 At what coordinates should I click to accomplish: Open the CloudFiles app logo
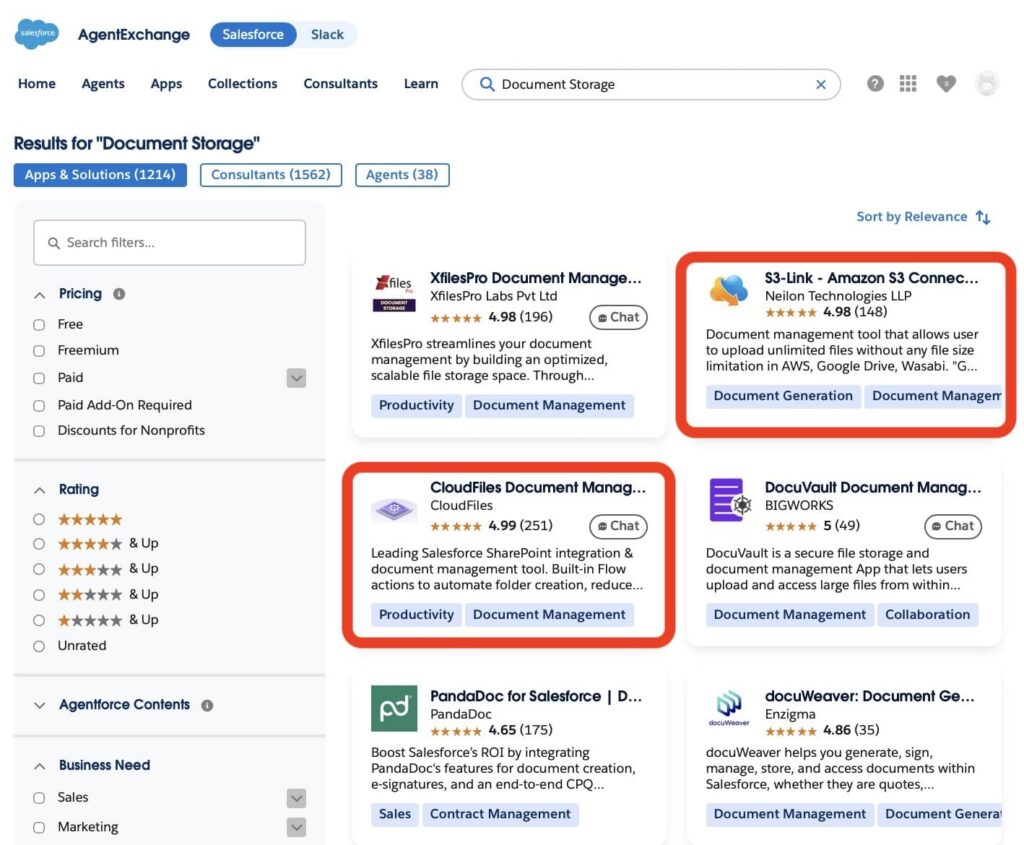(394, 509)
